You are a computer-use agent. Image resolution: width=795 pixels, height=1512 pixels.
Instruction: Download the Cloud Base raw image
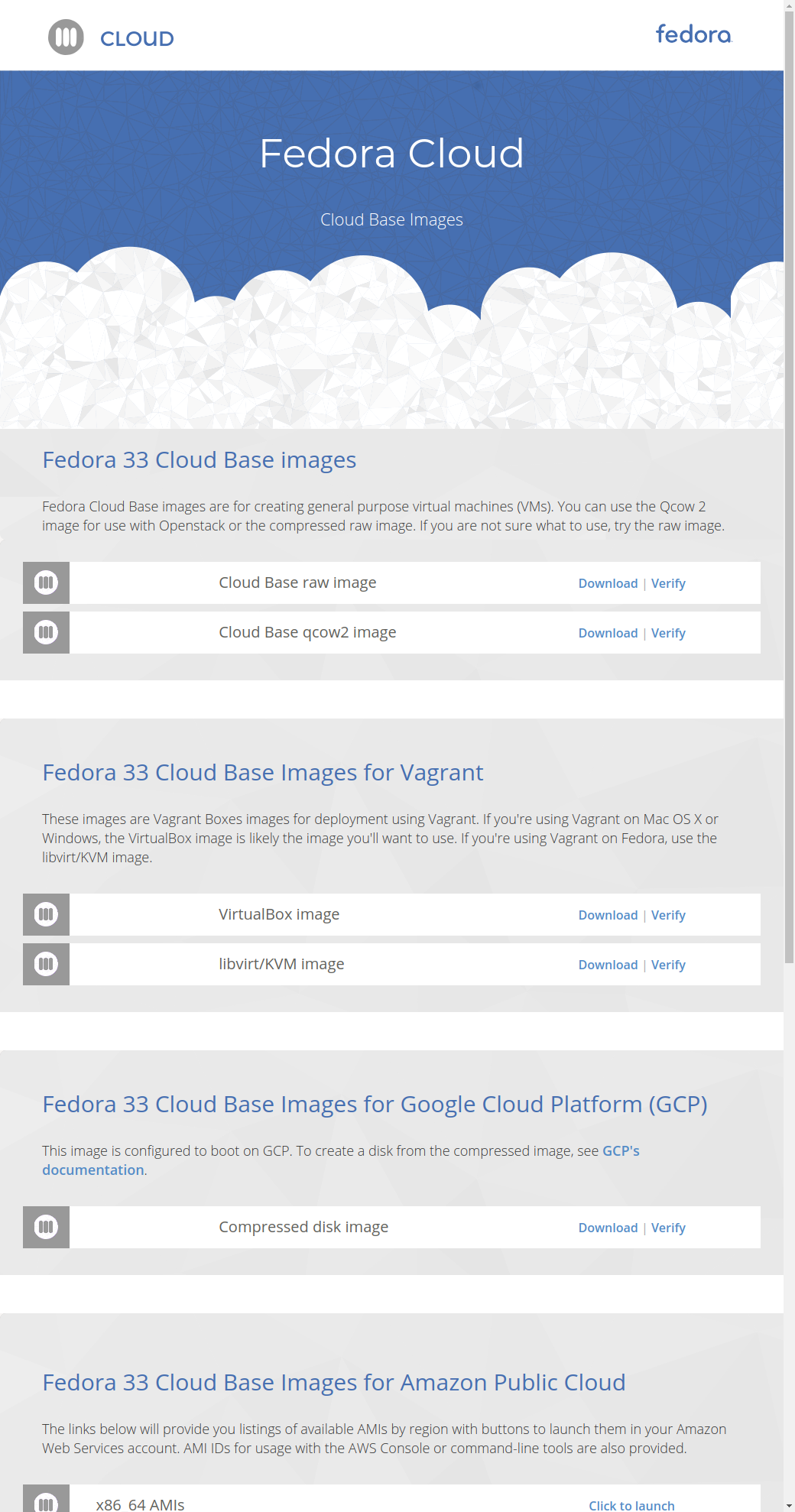(x=608, y=583)
